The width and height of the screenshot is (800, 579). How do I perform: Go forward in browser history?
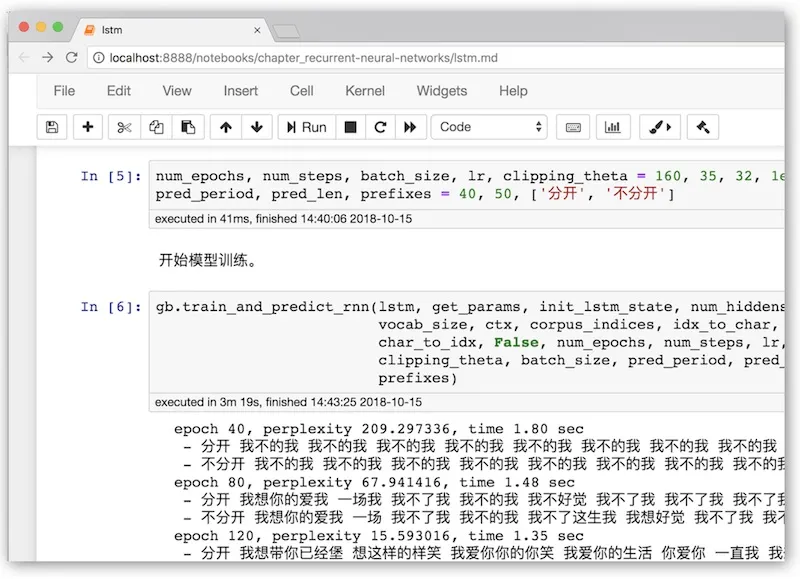(x=47, y=58)
